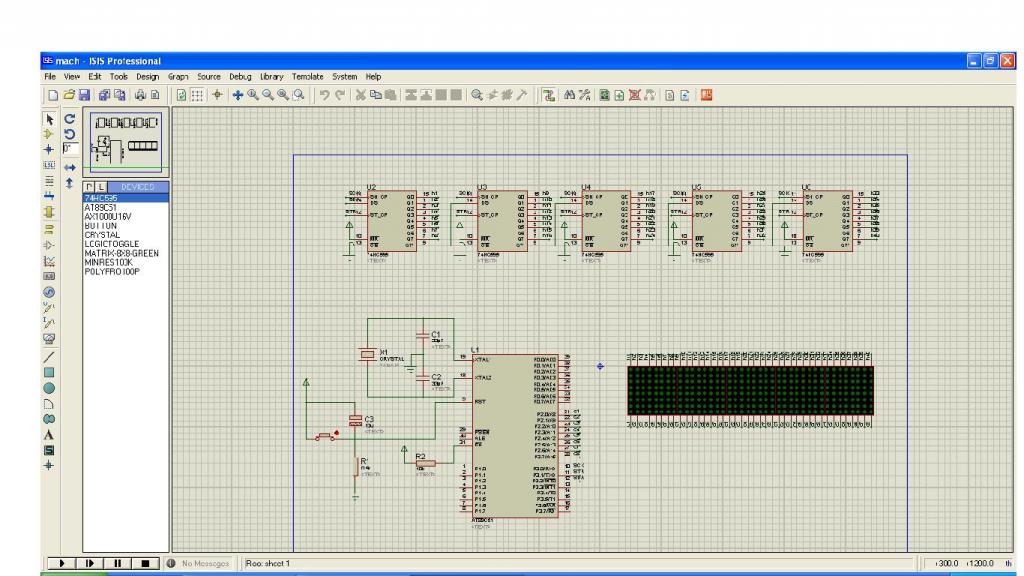
Task: Pick the junction dot mode tool
Action: click(x=49, y=150)
